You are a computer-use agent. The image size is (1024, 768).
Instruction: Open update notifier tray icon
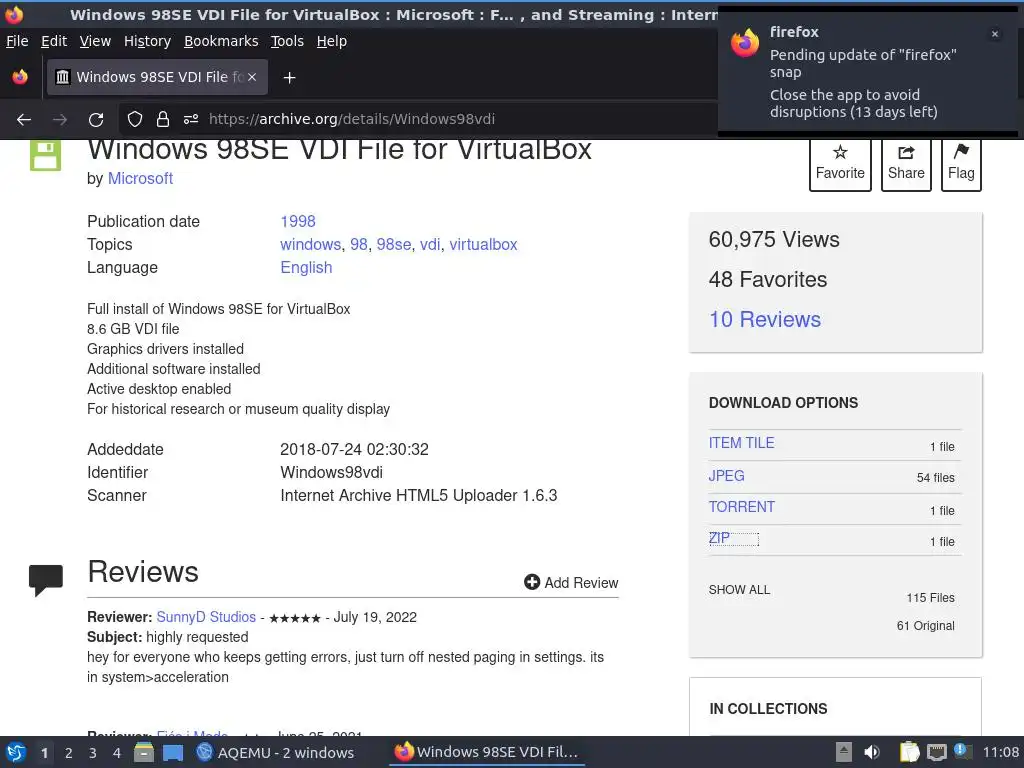click(x=961, y=751)
